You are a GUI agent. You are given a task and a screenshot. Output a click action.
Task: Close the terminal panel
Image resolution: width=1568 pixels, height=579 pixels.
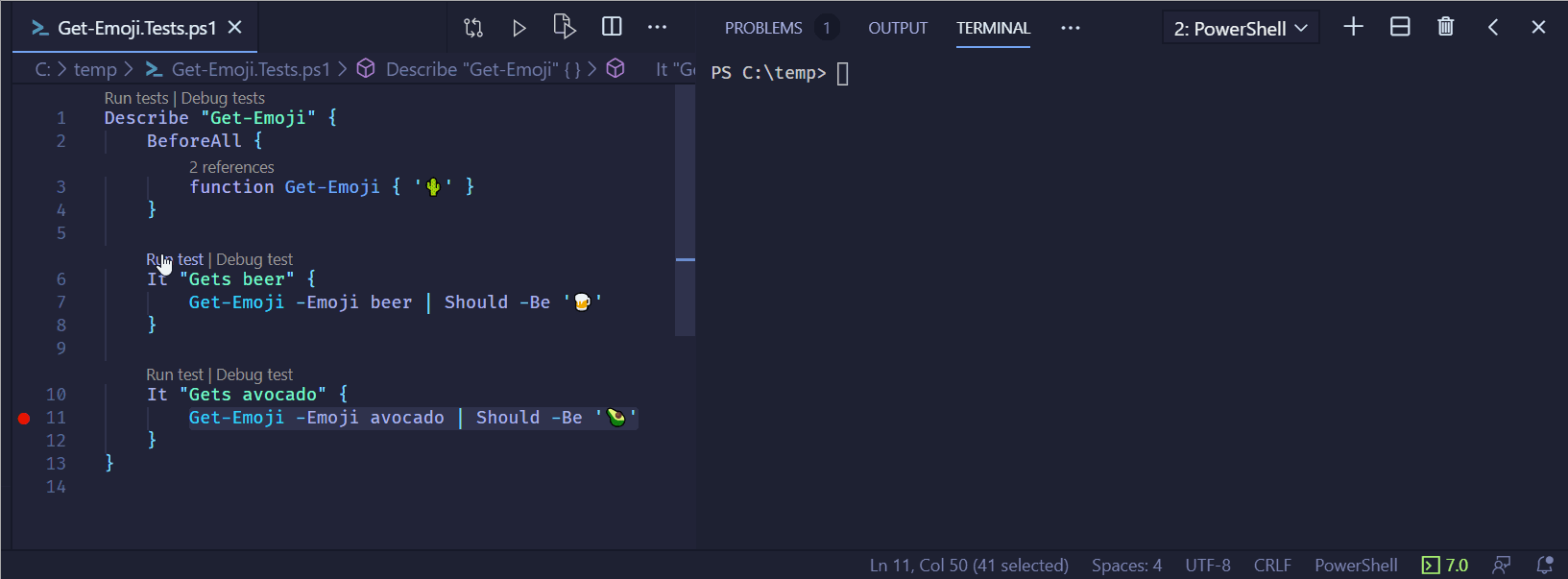pos(1538,27)
